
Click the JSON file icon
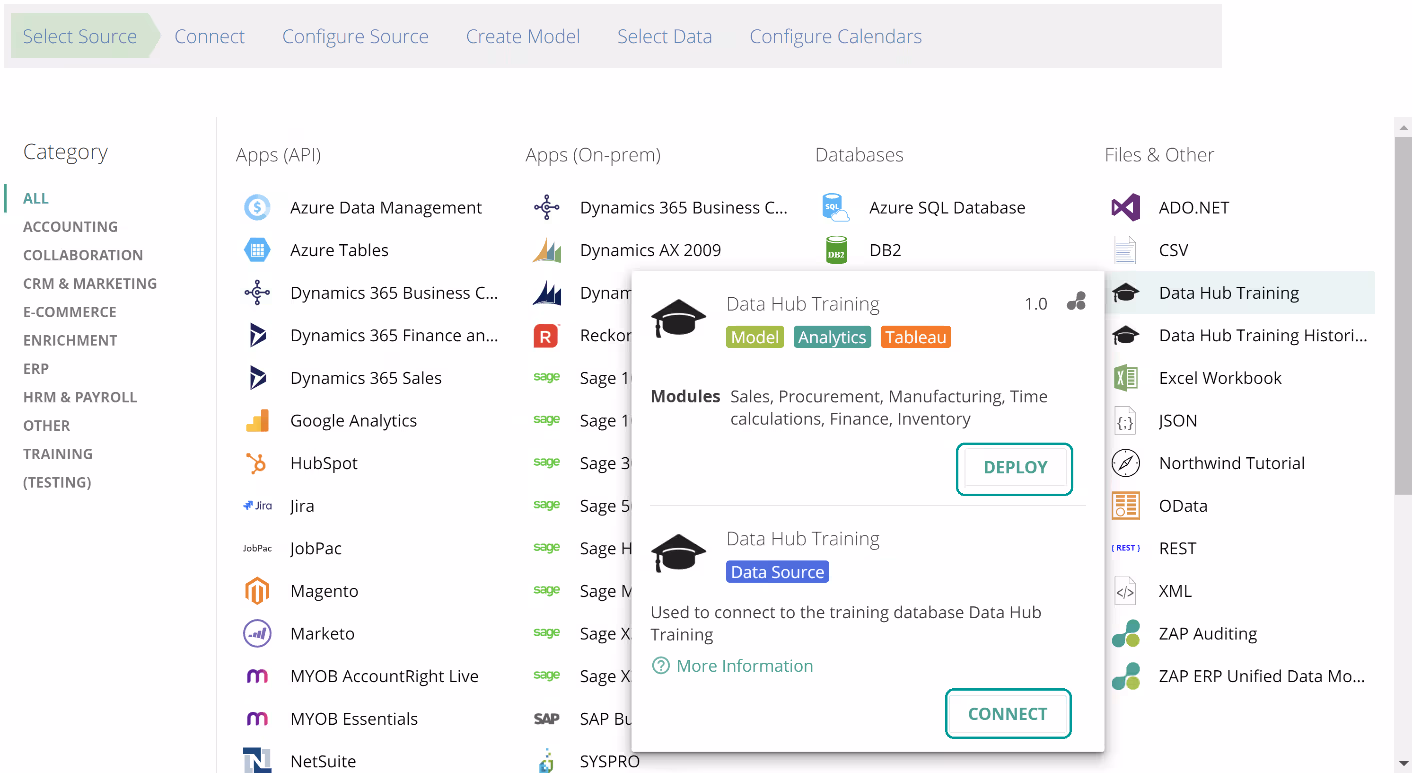pyautogui.click(x=1125, y=420)
